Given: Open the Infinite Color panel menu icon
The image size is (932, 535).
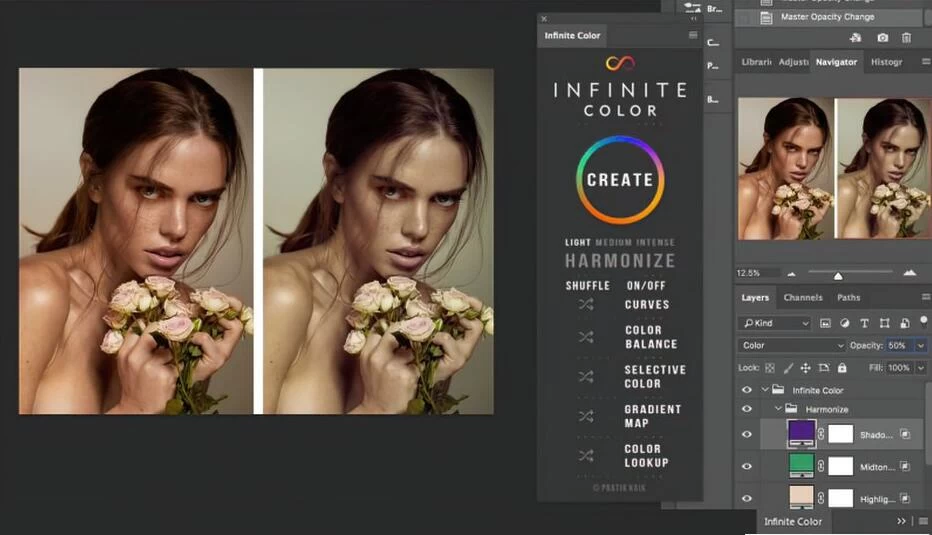Looking at the screenshot, I should click(x=693, y=35).
